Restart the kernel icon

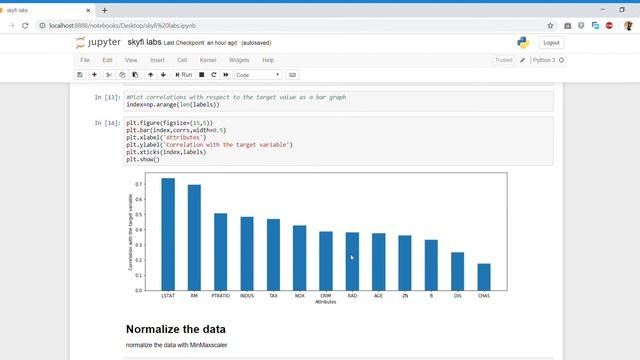[213, 75]
